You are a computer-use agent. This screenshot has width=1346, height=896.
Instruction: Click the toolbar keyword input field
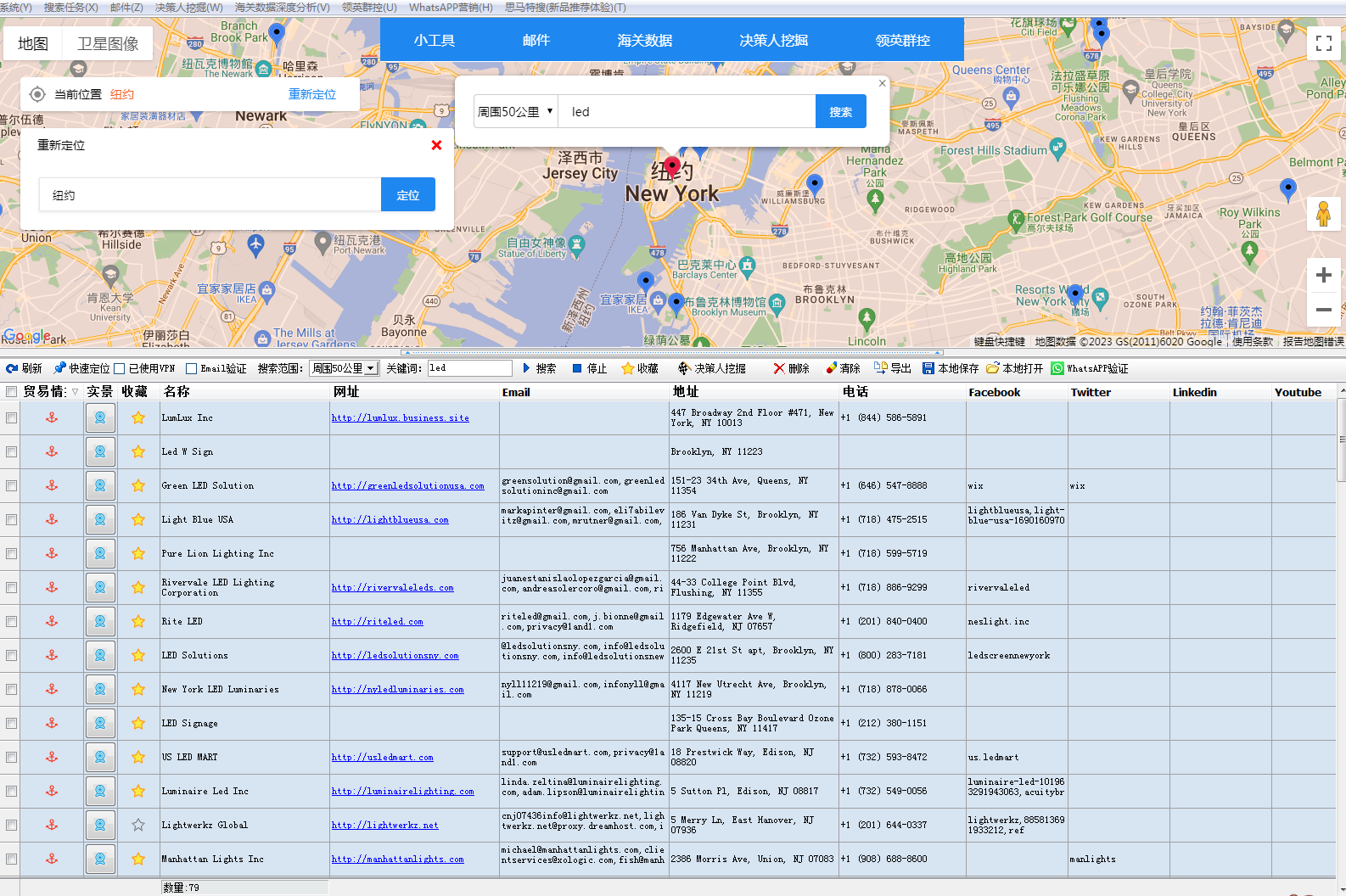click(x=469, y=368)
